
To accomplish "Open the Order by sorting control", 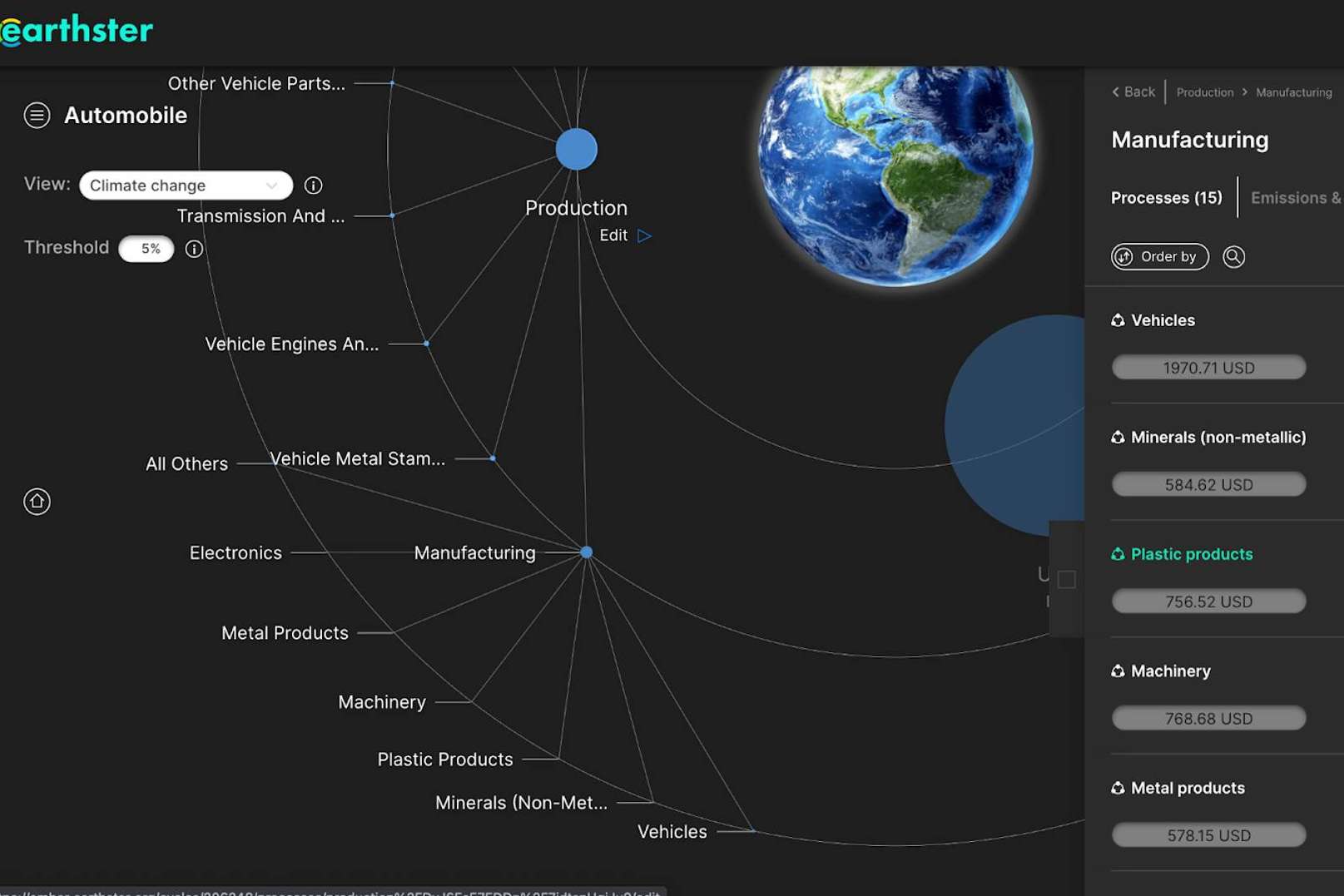I will click(1159, 257).
